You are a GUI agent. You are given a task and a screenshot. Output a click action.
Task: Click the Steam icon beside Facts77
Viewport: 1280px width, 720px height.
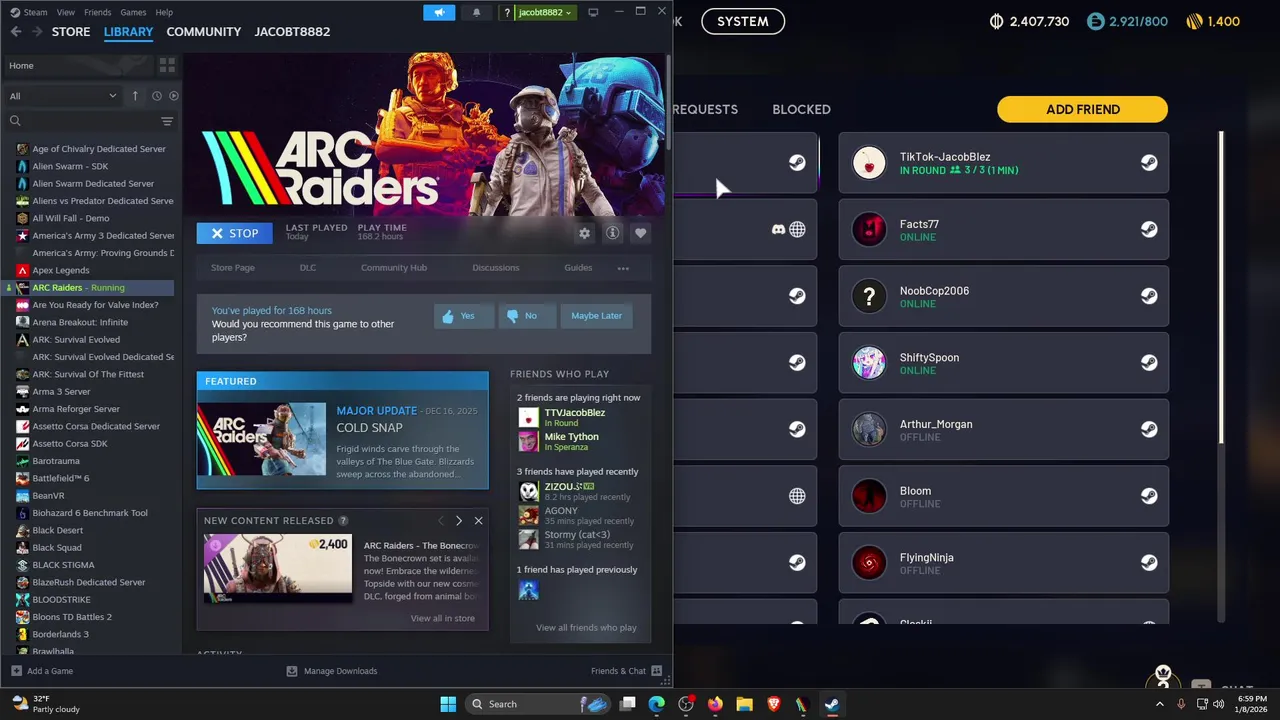[x=1149, y=229]
